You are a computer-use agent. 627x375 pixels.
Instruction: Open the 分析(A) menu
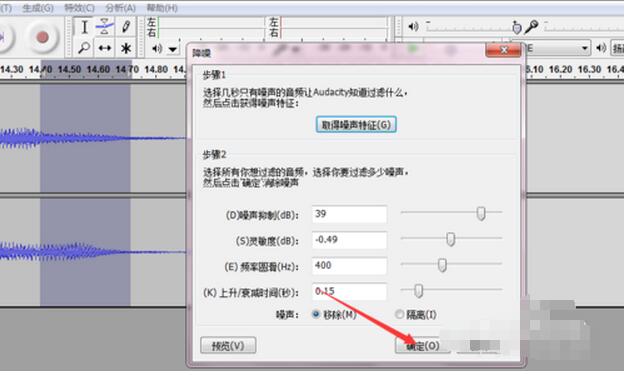(120, 8)
